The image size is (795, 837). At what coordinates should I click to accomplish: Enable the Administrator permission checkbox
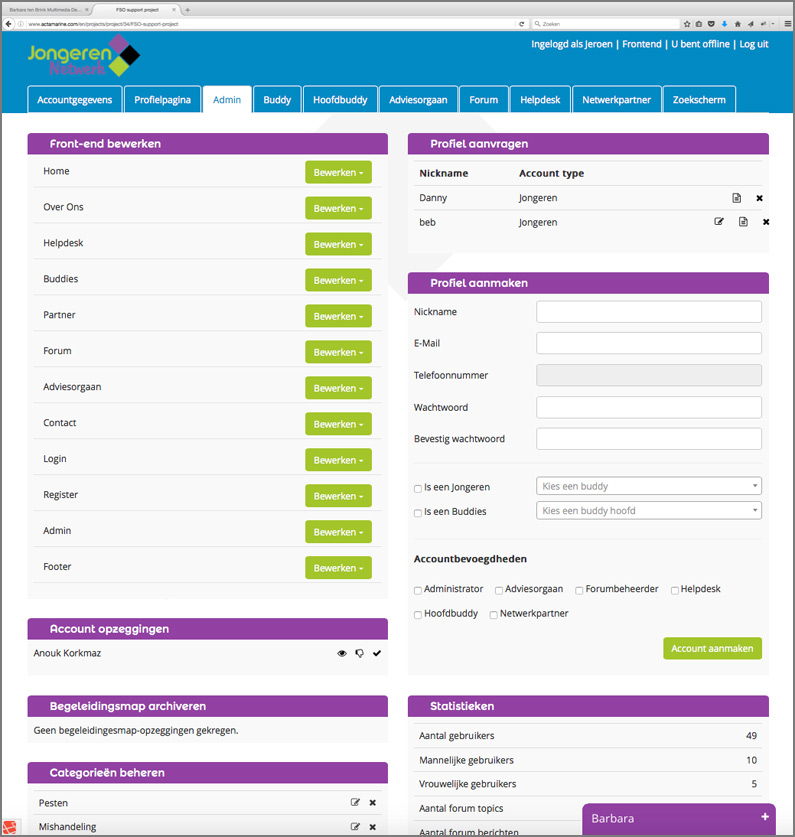click(x=418, y=590)
